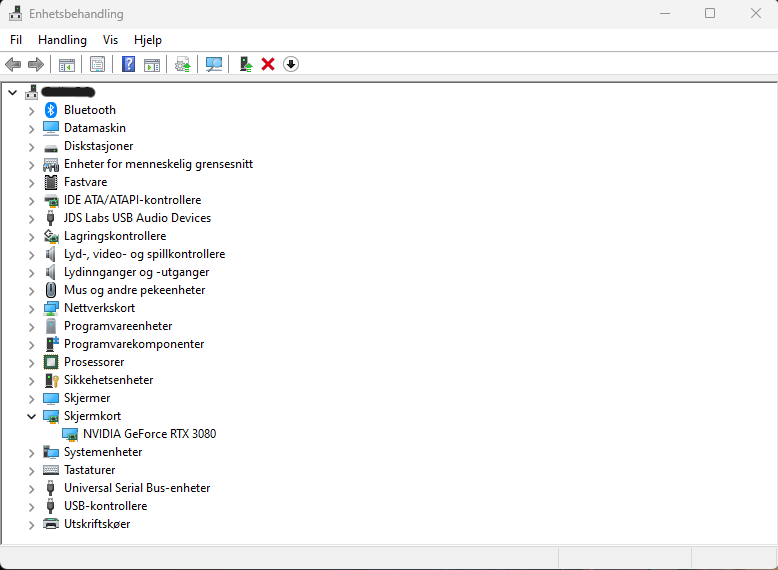
Task: Click the Bluetooth category icon
Action: (51, 110)
